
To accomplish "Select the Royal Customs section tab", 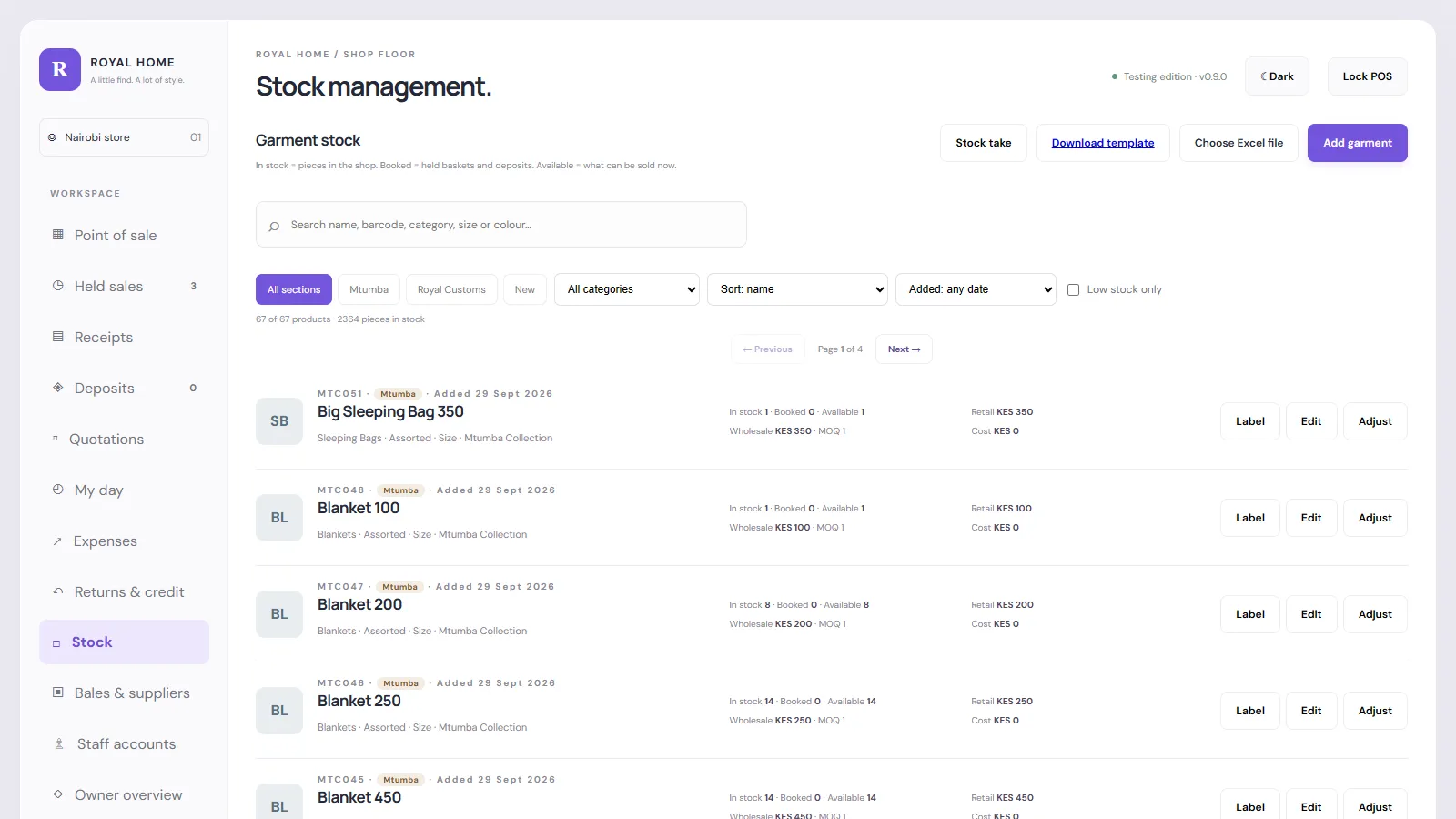I will (451, 289).
